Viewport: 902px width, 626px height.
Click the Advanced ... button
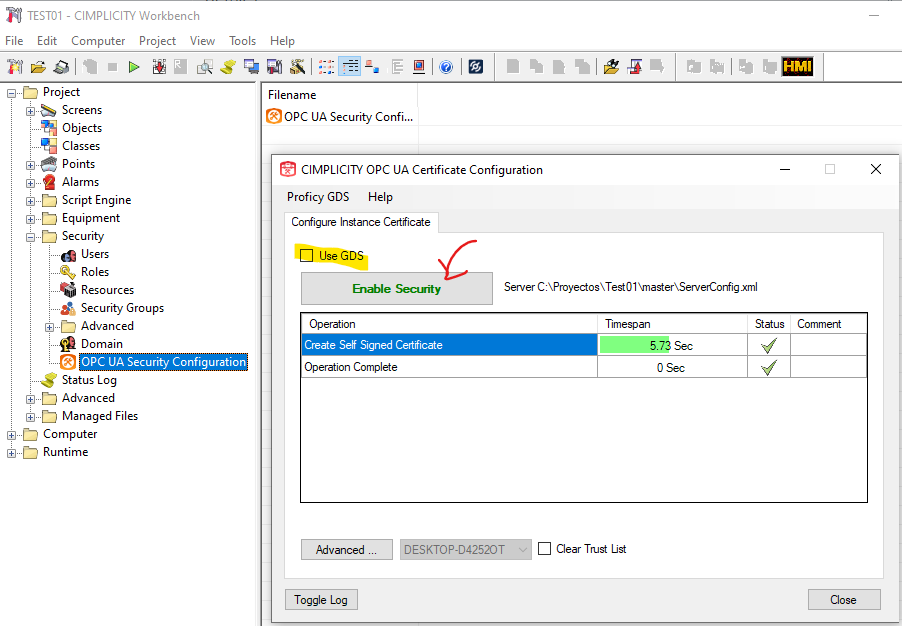[346, 549]
